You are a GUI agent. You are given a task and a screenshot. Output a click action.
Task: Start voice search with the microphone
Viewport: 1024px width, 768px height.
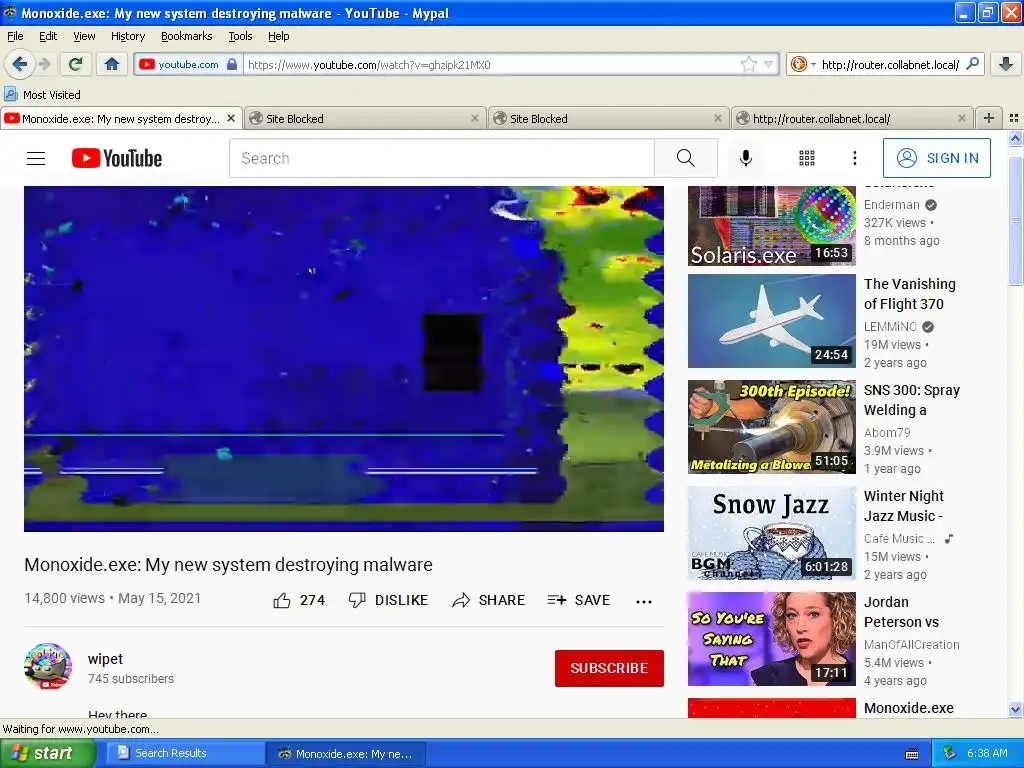coord(746,158)
